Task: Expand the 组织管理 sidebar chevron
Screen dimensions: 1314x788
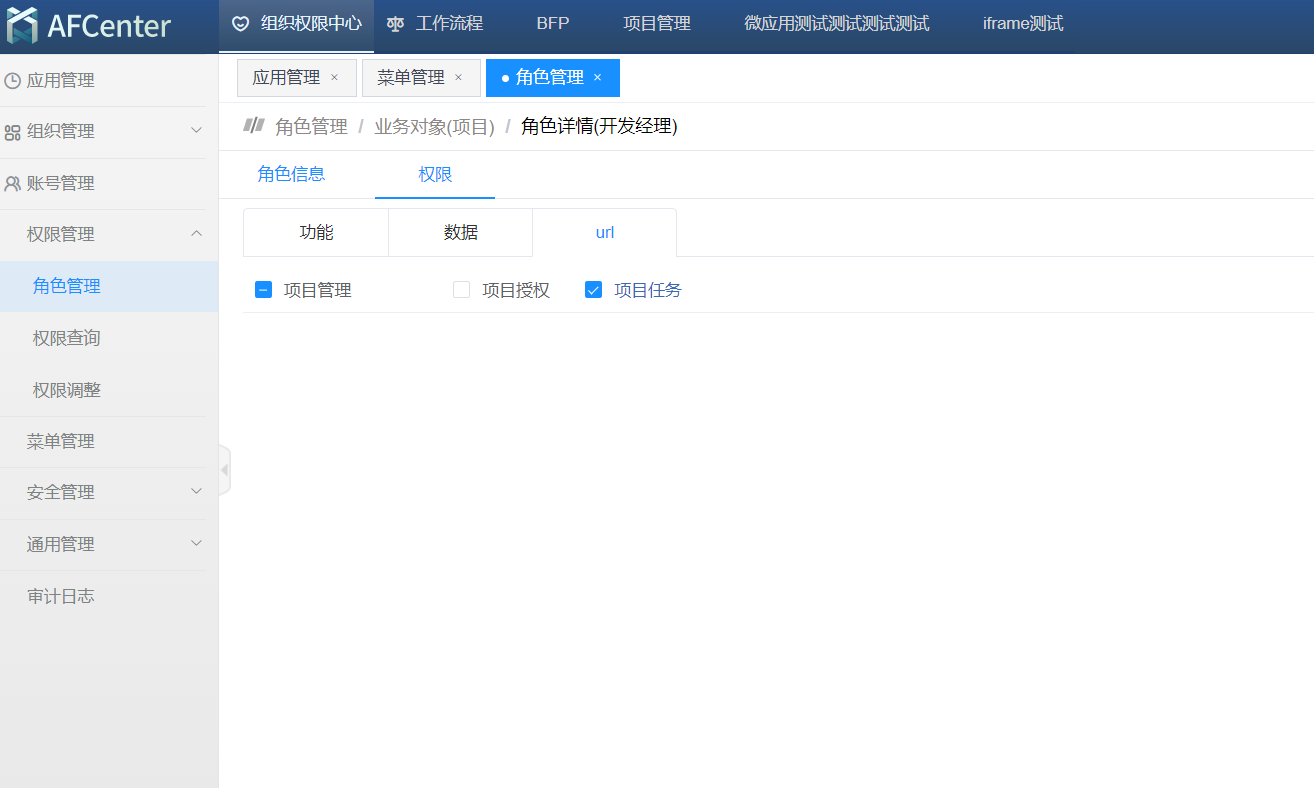Action: pyautogui.click(x=196, y=131)
